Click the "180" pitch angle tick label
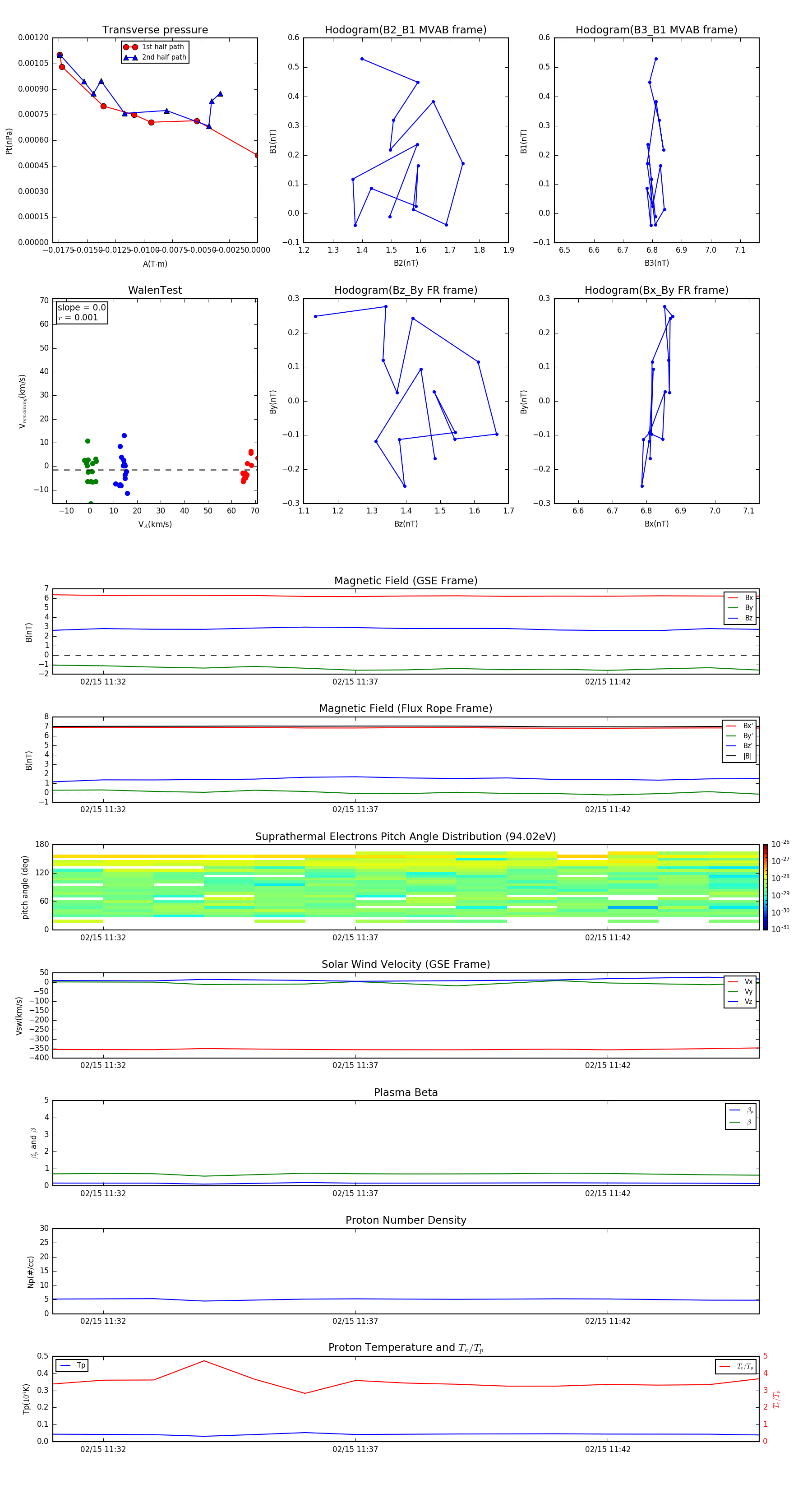The height and width of the screenshot is (1489, 812). (42, 845)
